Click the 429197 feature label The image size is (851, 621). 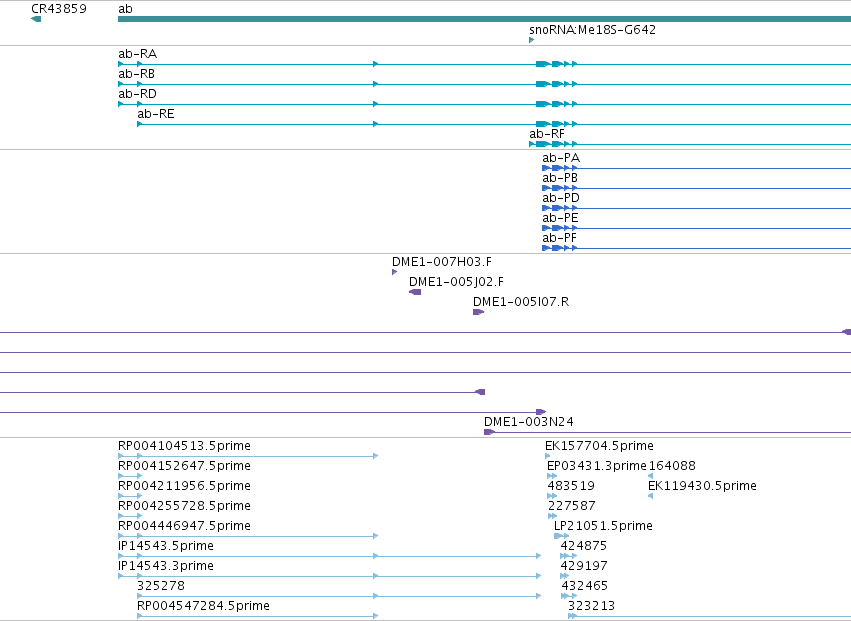(x=584, y=567)
